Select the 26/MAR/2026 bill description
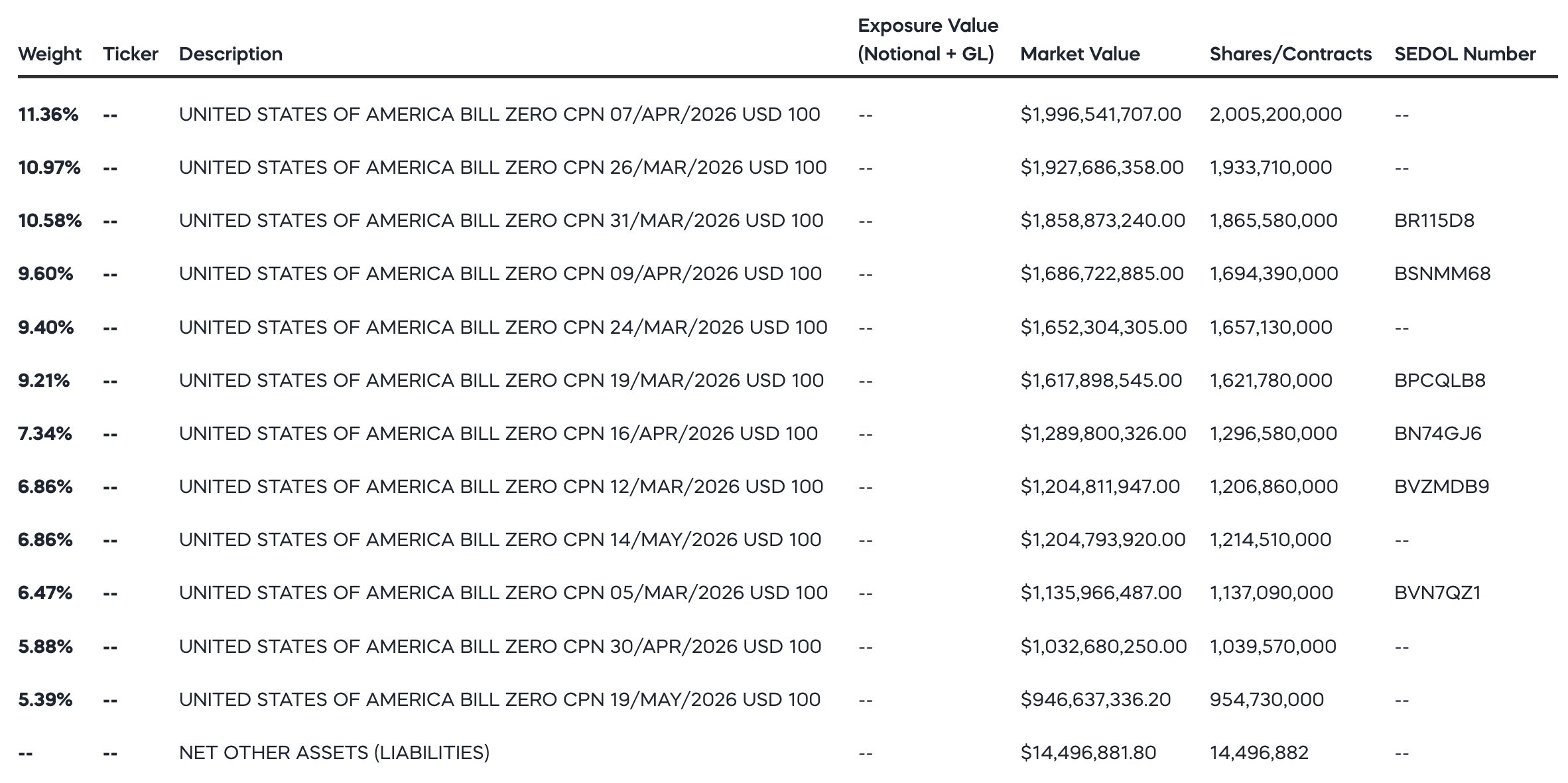 [x=503, y=167]
